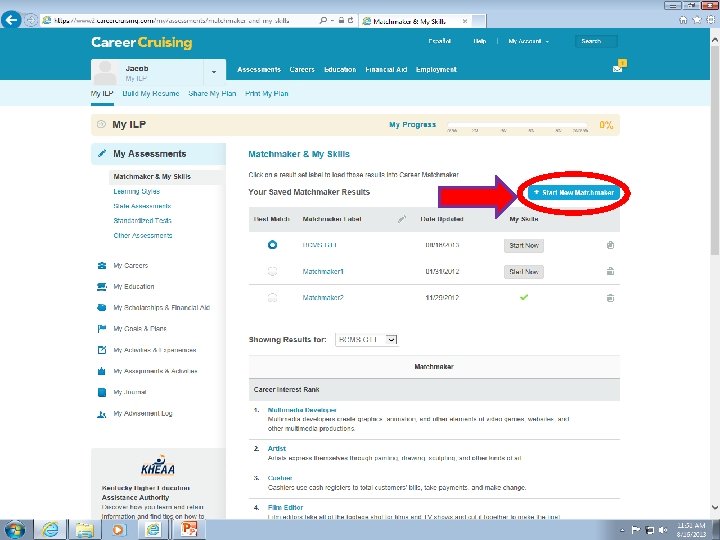Open the Cashier career link
The height and width of the screenshot is (540, 720).
tap(280, 478)
